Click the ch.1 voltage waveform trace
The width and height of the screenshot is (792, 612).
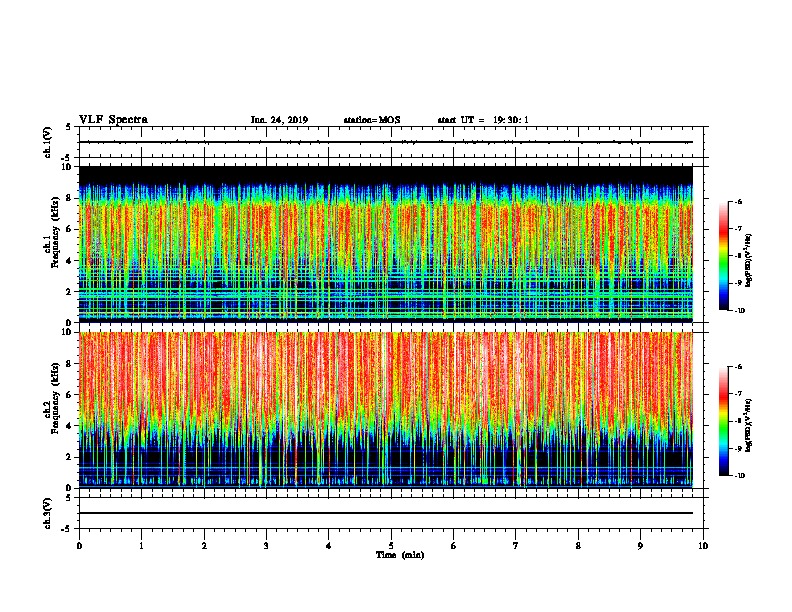click(x=386, y=142)
